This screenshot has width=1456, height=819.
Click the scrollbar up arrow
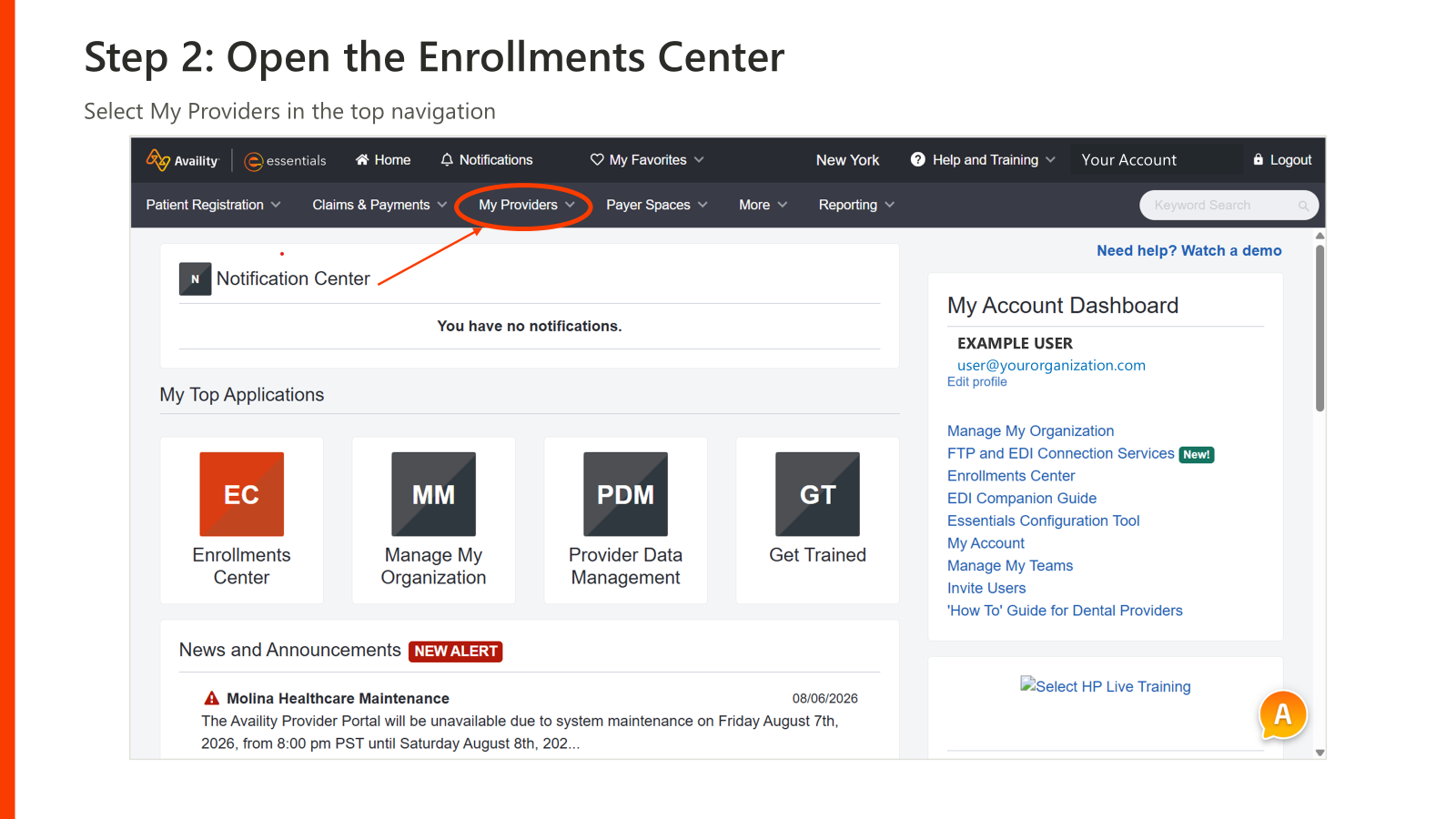pyautogui.click(x=1319, y=236)
